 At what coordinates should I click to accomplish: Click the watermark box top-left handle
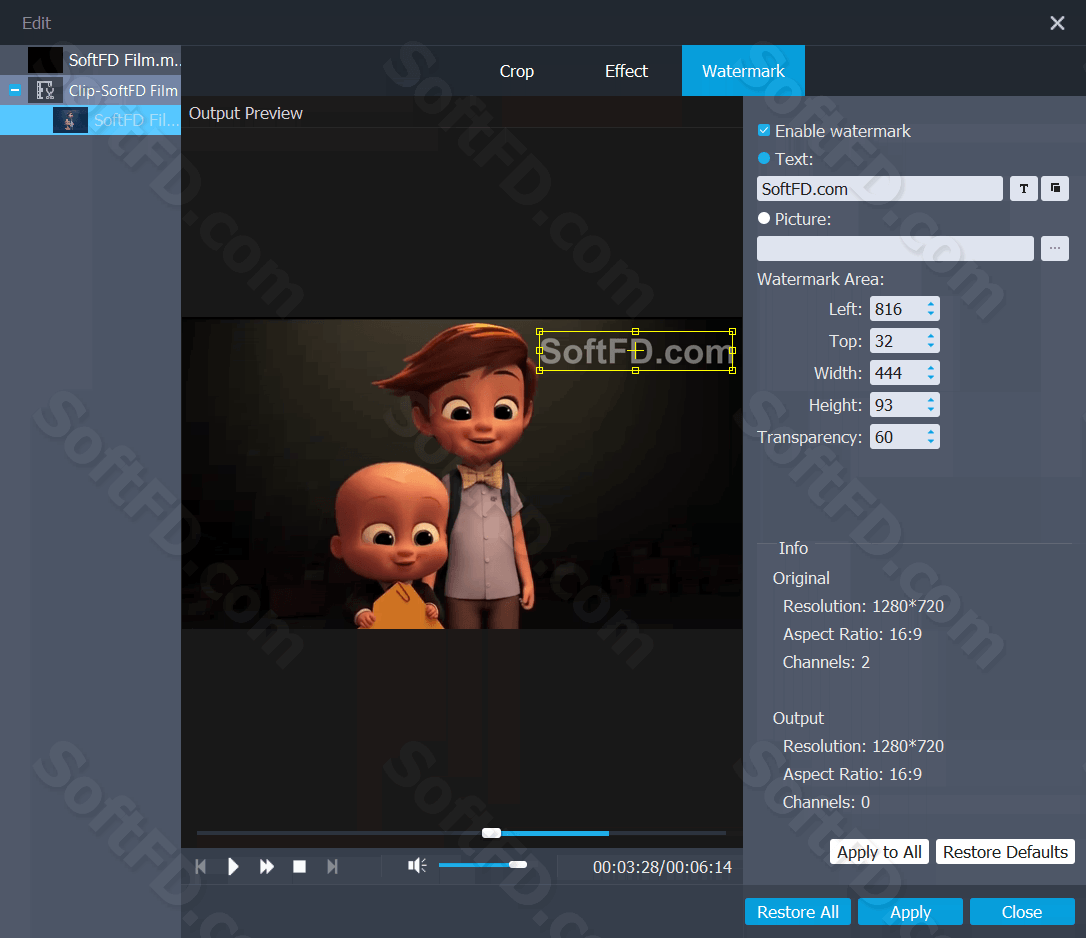(x=540, y=332)
